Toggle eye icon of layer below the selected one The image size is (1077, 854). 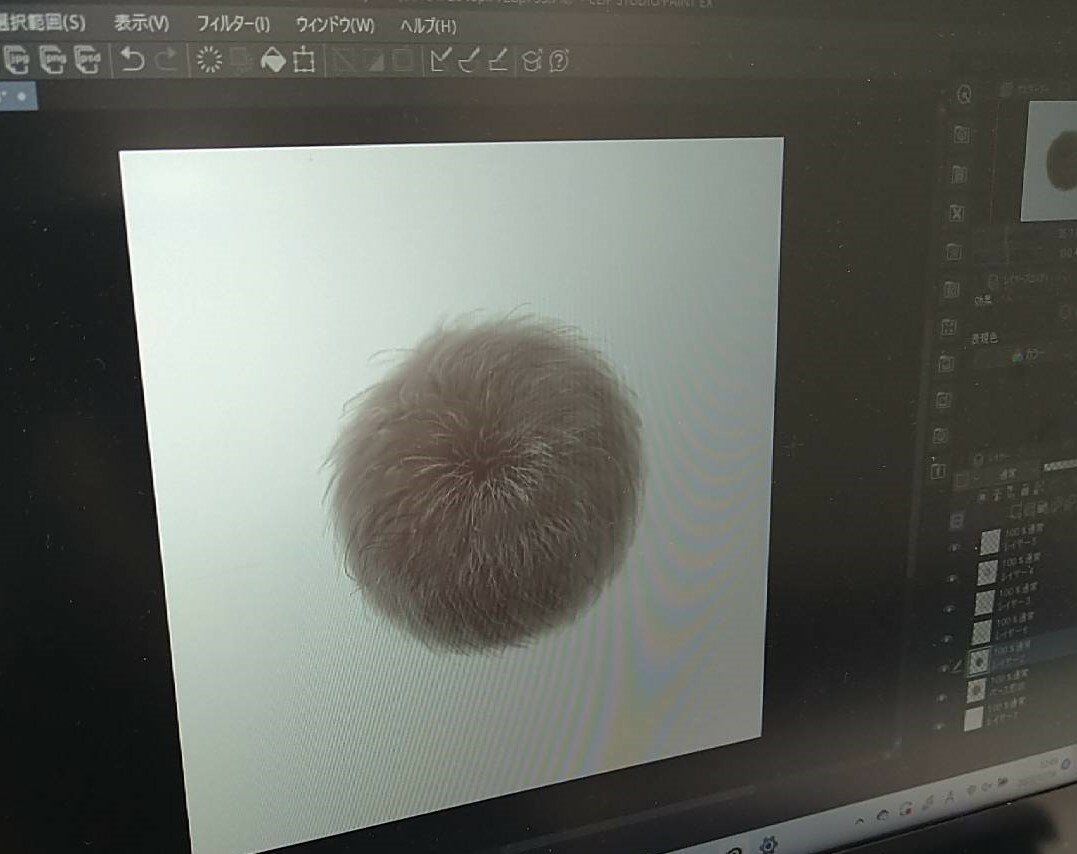(x=942, y=697)
